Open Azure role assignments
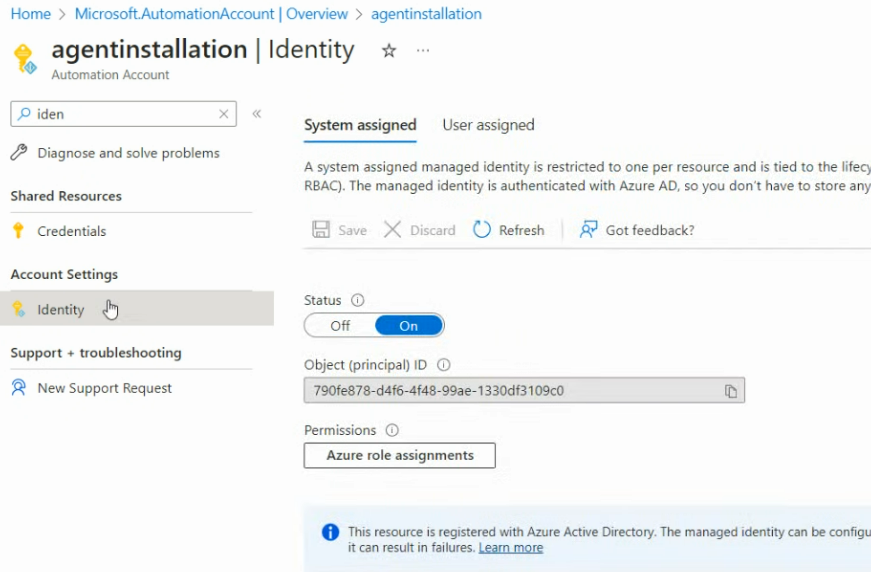 400,455
